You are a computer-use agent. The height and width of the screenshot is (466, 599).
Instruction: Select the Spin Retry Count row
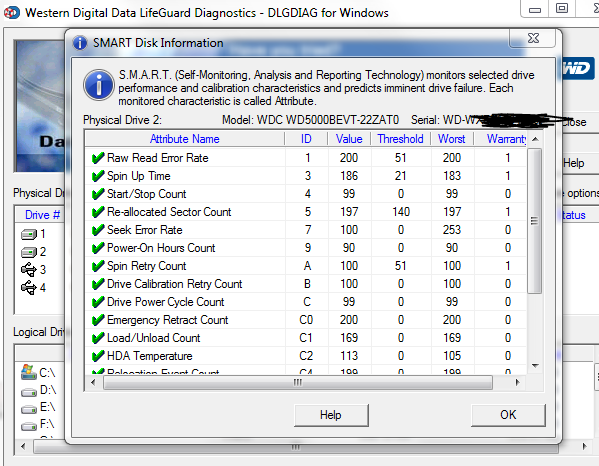point(306,265)
